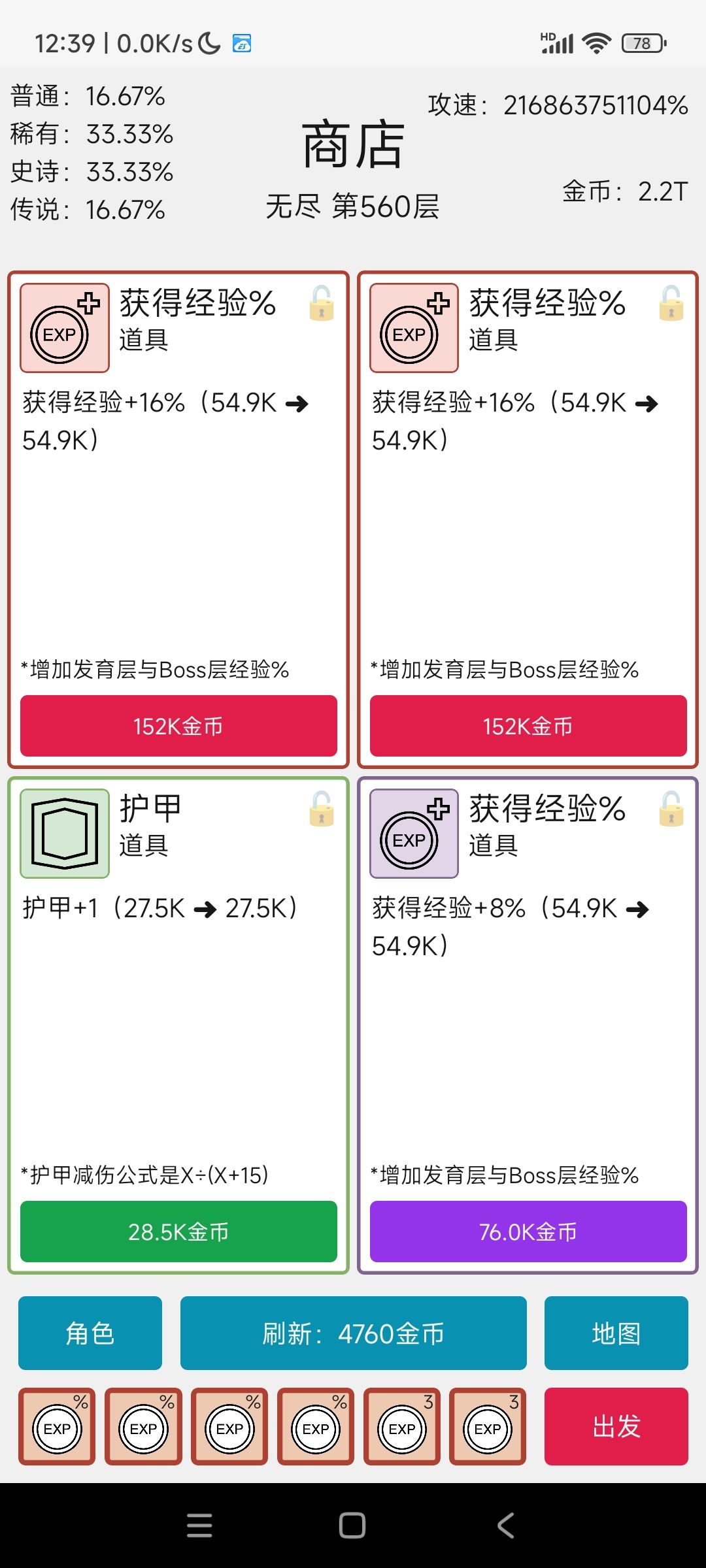Screen dimensions: 706x1568
Task: Switch to the 地图 map screen
Action: point(616,1333)
